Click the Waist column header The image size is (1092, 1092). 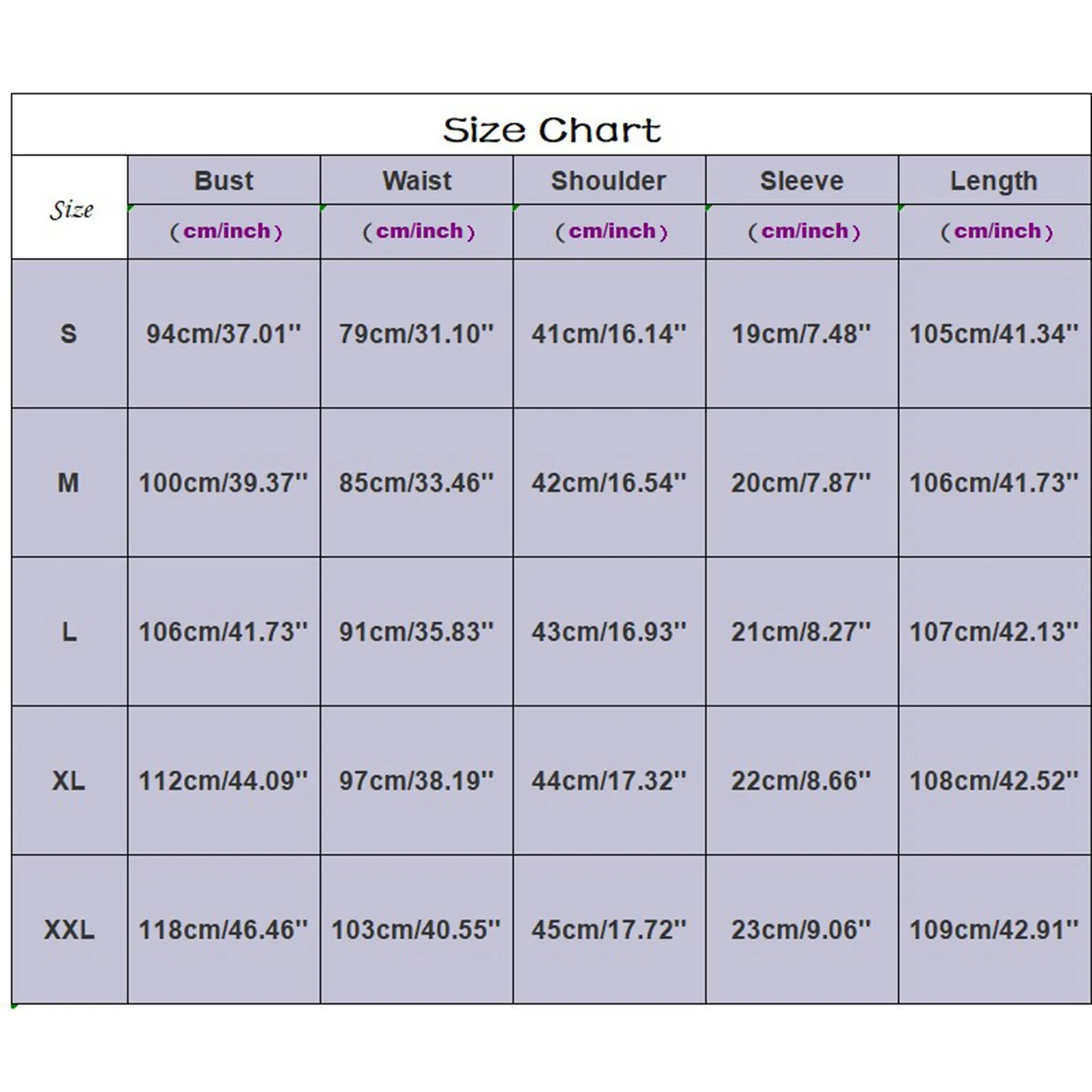point(417,181)
